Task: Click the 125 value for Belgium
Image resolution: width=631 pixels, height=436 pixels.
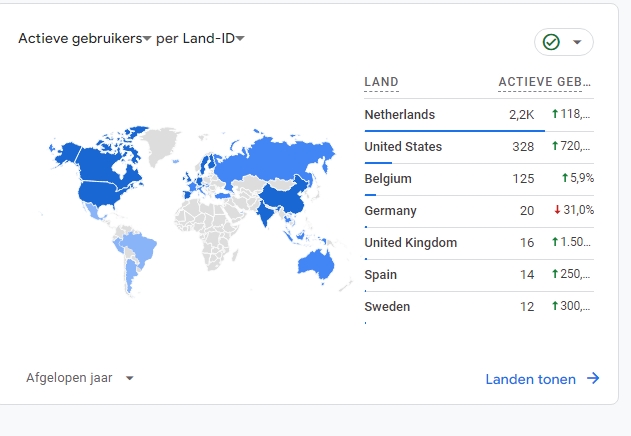Action: click(x=523, y=179)
